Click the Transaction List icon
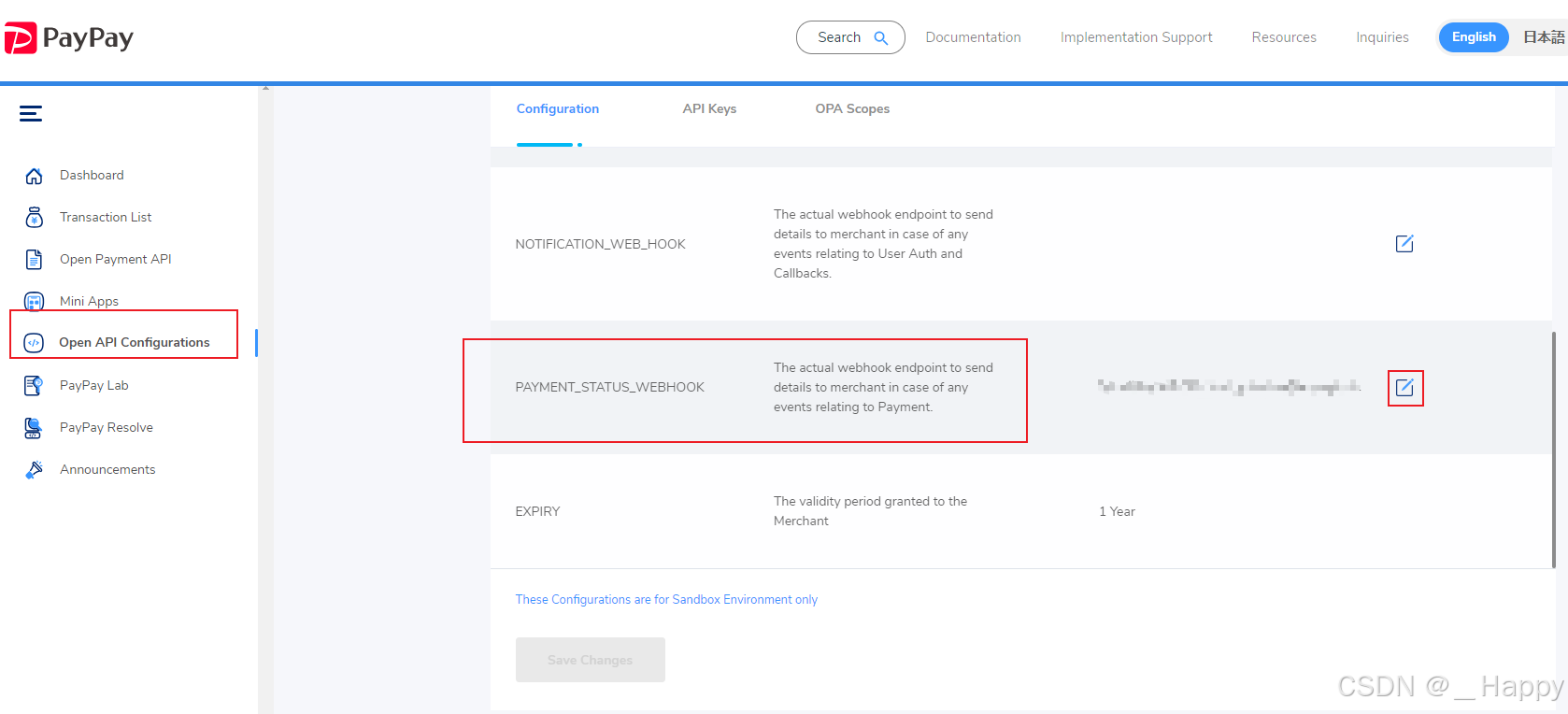1568x714 pixels. (35, 218)
